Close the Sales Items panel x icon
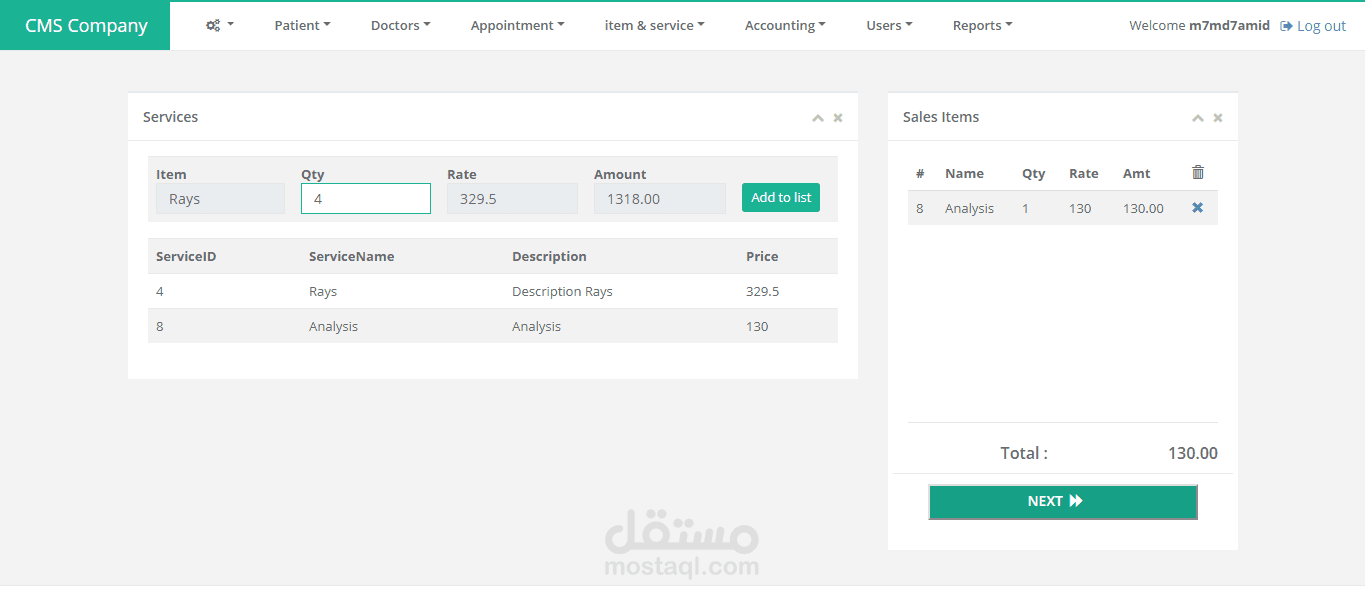 [x=1218, y=118]
